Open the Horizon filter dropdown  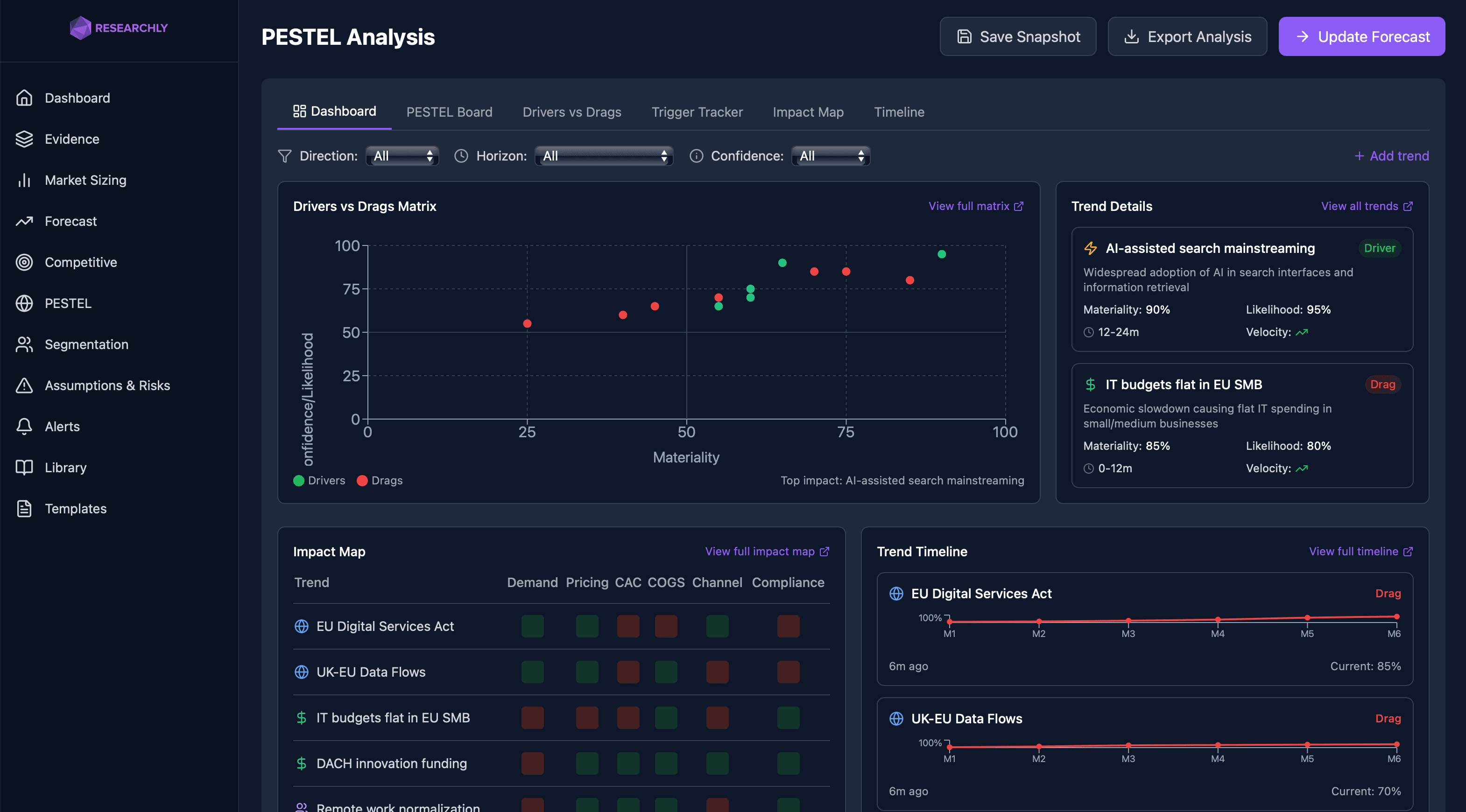603,156
